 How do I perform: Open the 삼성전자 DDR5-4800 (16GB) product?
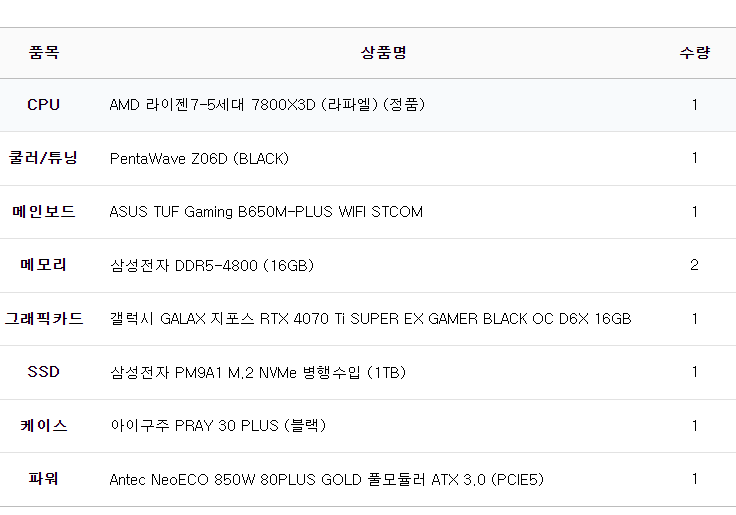tap(212, 265)
